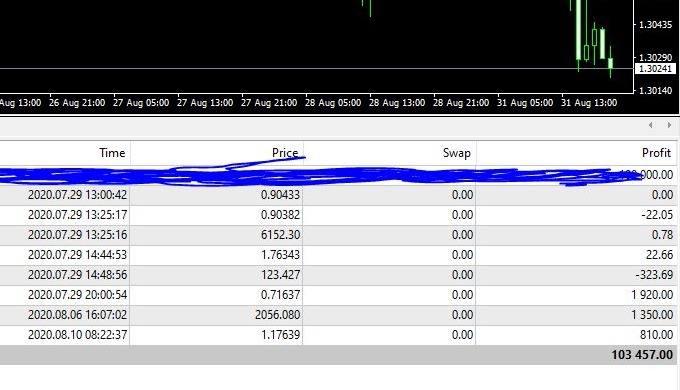Select the row with price 6152.30
The width and height of the screenshot is (680, 390).
338,235
